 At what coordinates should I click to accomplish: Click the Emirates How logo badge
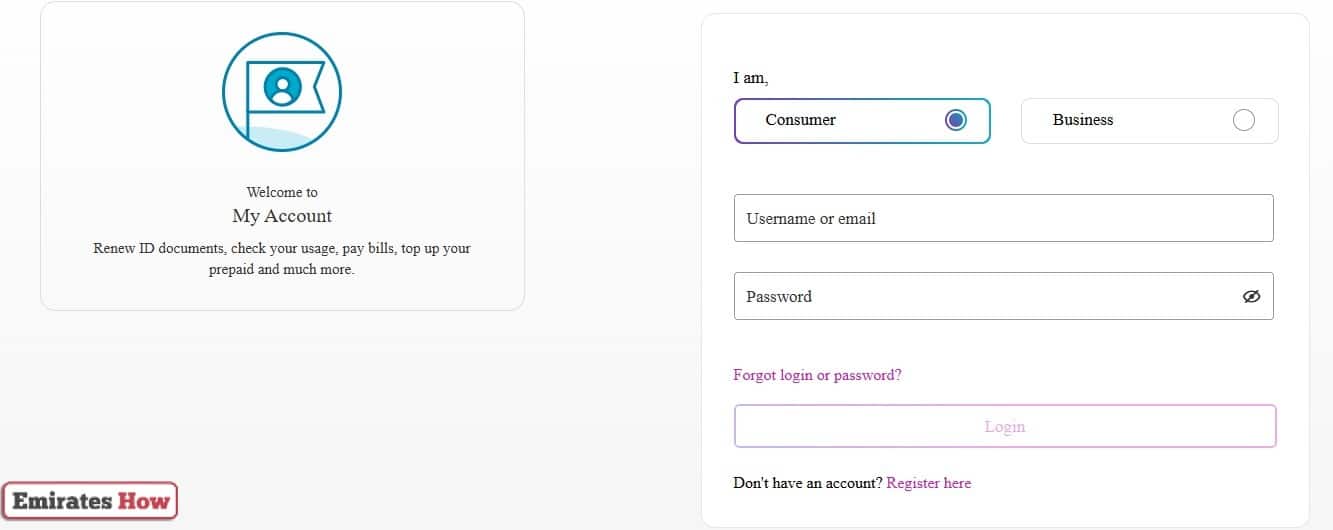tap(90, 501)
